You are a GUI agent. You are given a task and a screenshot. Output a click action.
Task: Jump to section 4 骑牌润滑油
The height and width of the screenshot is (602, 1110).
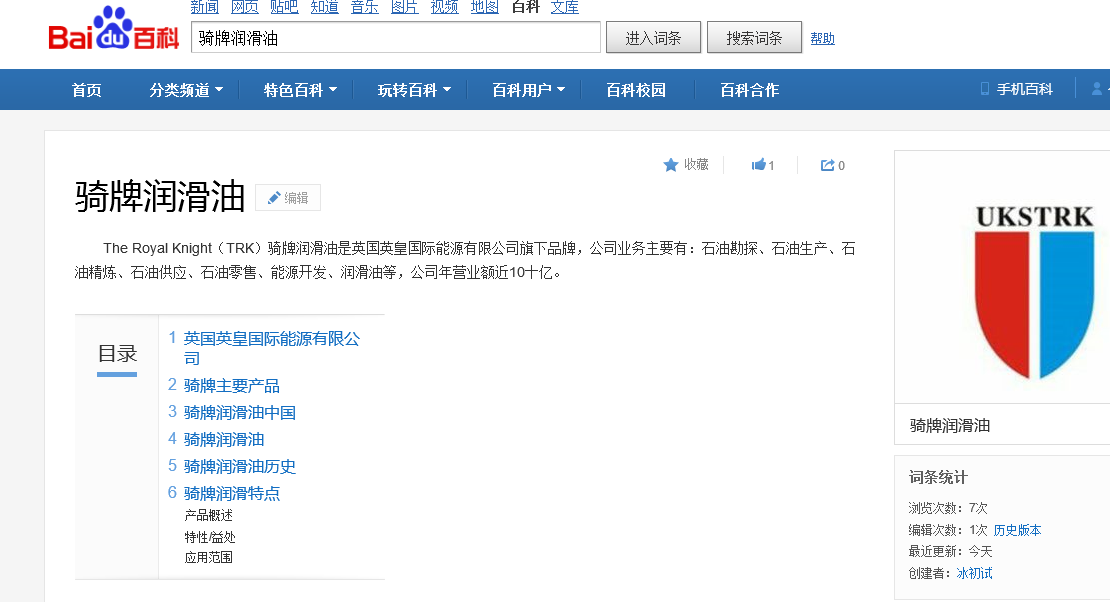point(224,439)
